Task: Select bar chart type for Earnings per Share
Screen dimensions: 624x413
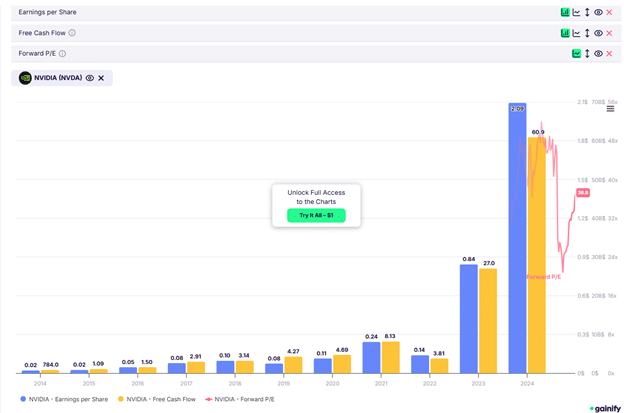Action: point(565,12)
